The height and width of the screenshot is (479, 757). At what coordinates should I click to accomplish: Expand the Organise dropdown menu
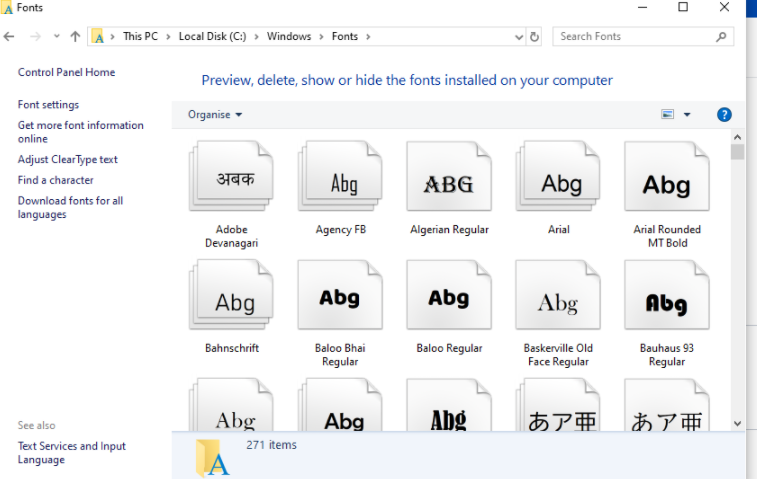pos(215,115)
